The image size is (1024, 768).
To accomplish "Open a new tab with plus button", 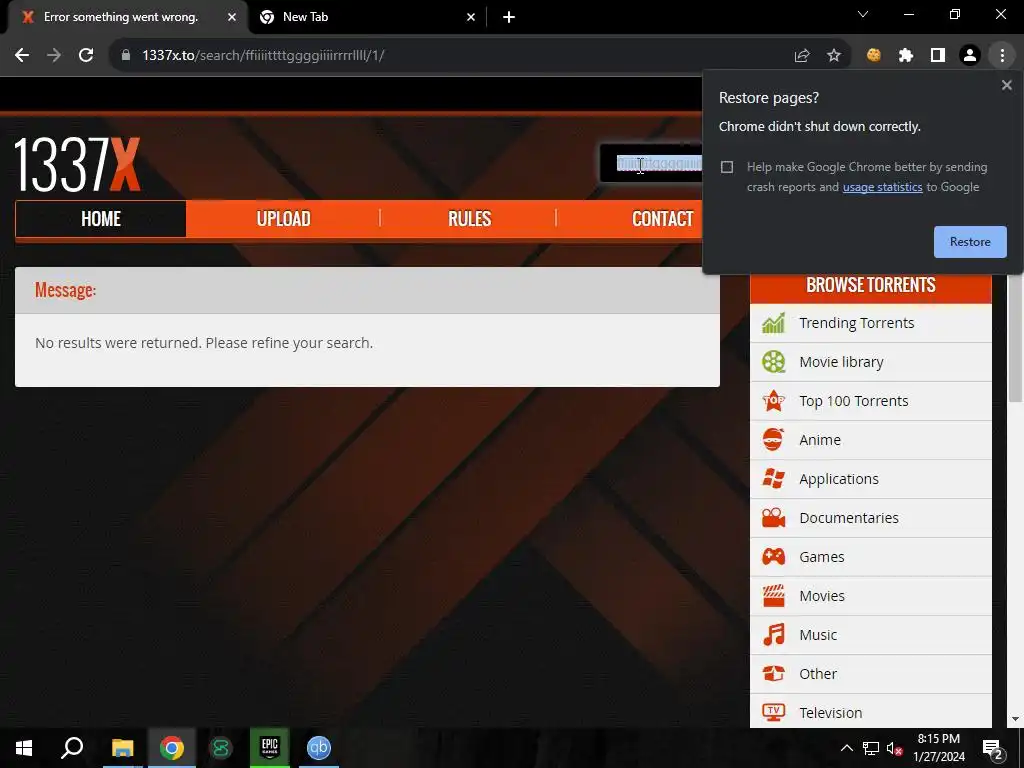I will pos(509,18).
